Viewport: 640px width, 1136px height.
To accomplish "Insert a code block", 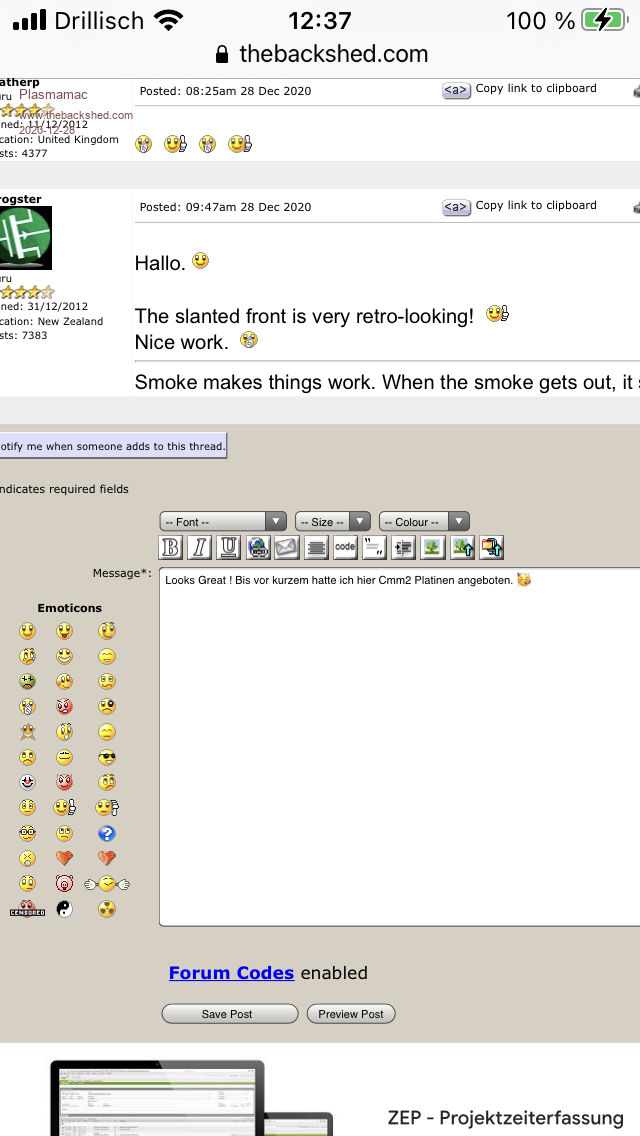I will coord(345,547).
